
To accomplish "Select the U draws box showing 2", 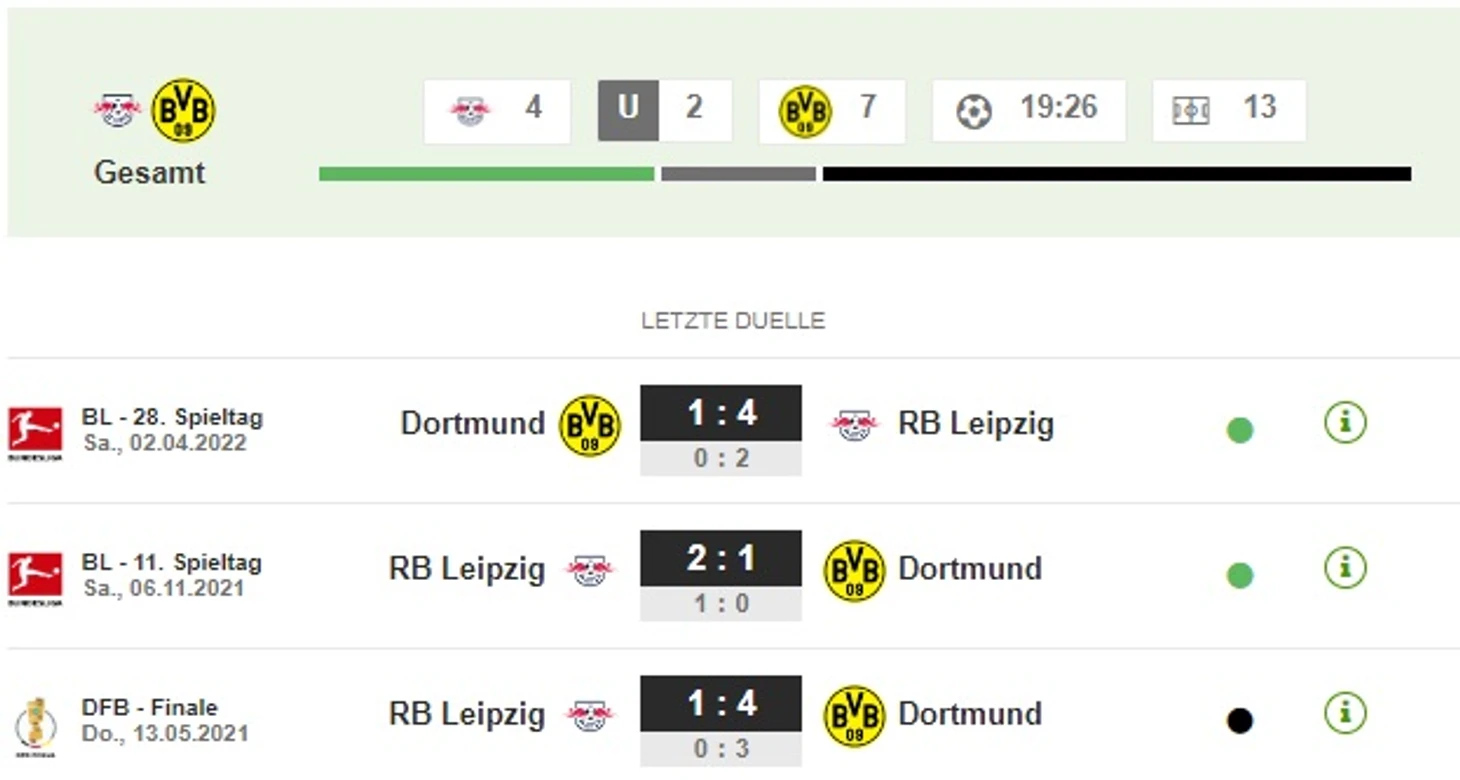I will (x=665, y=110).
